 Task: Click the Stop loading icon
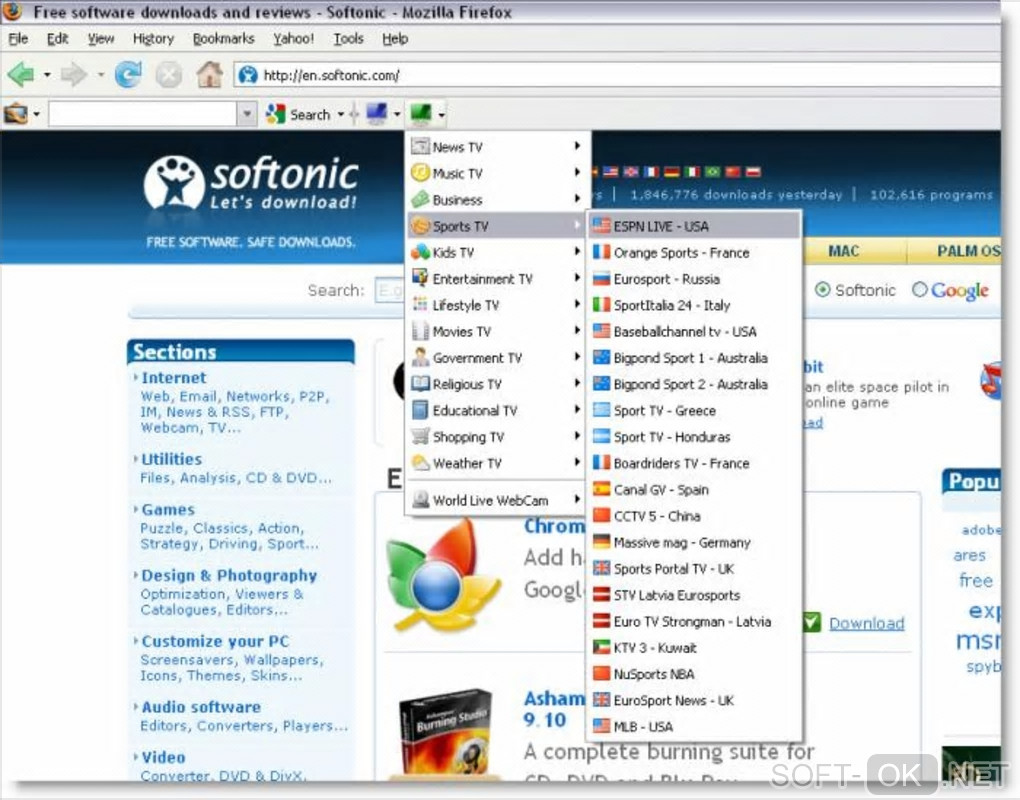pos(168,75)
